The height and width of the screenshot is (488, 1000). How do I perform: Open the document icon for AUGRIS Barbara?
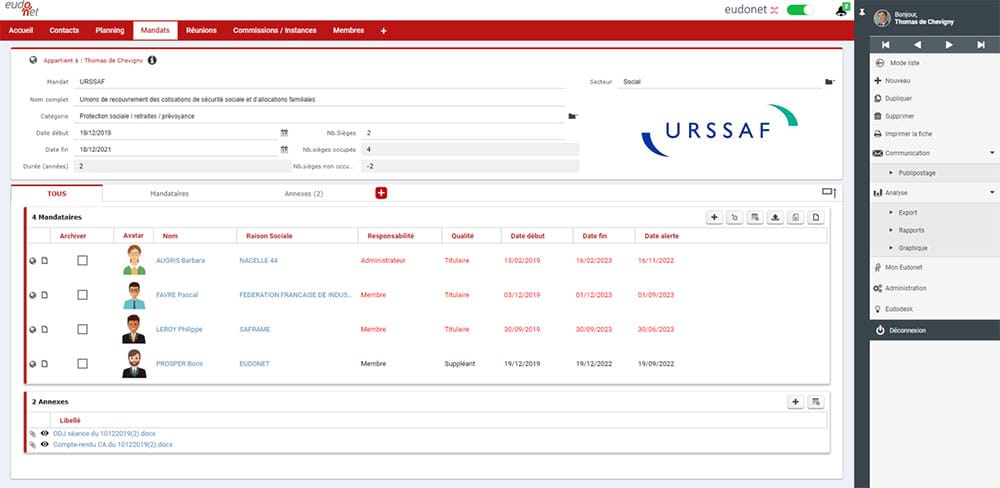click(45, 260)
